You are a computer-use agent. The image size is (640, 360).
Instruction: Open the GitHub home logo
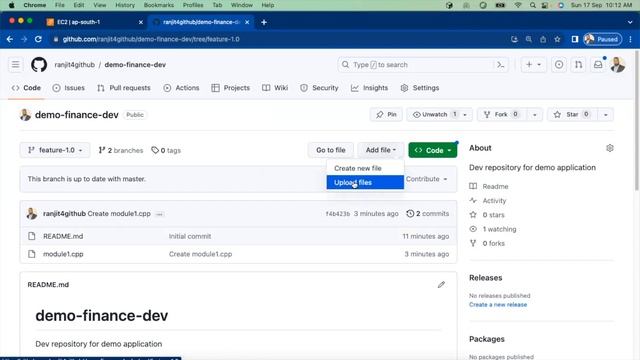coord(39,64)
